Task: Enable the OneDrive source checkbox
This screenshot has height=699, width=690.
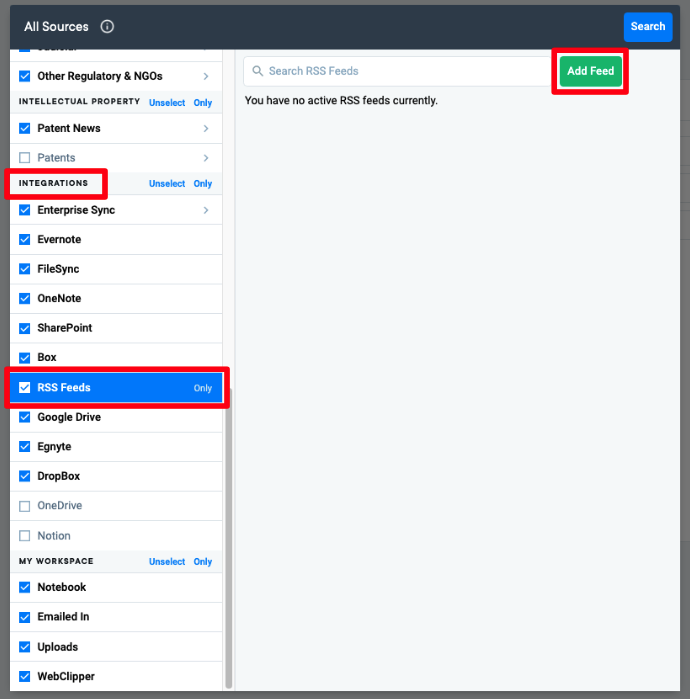Action: click(x=25, y=506)
